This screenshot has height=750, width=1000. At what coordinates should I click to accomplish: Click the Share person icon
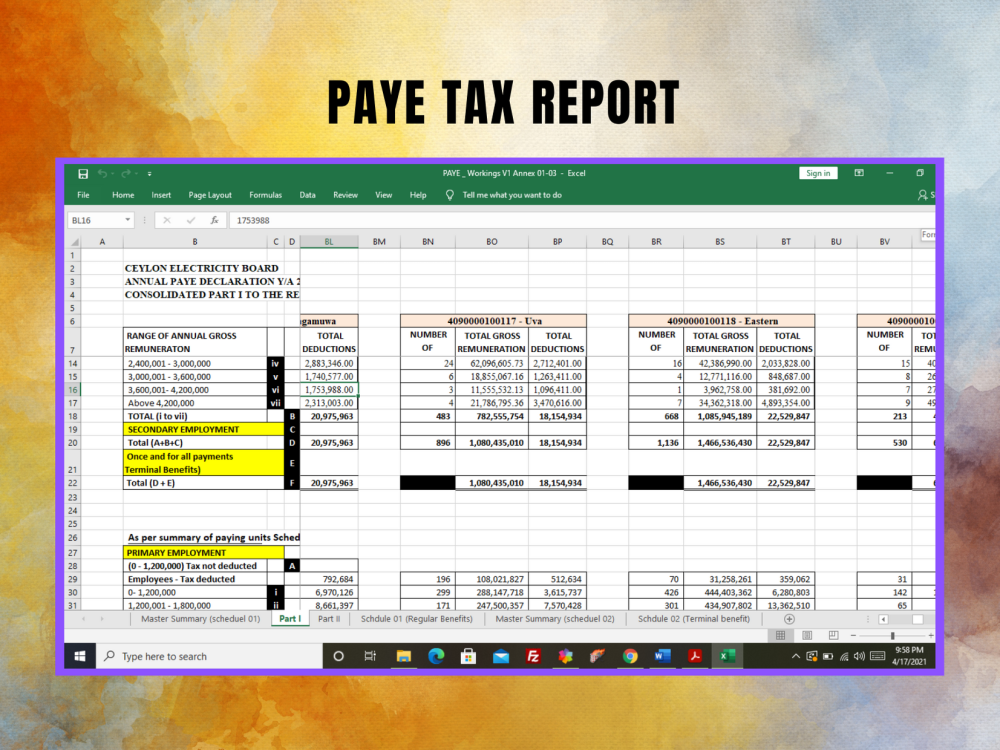pos(922,195)
